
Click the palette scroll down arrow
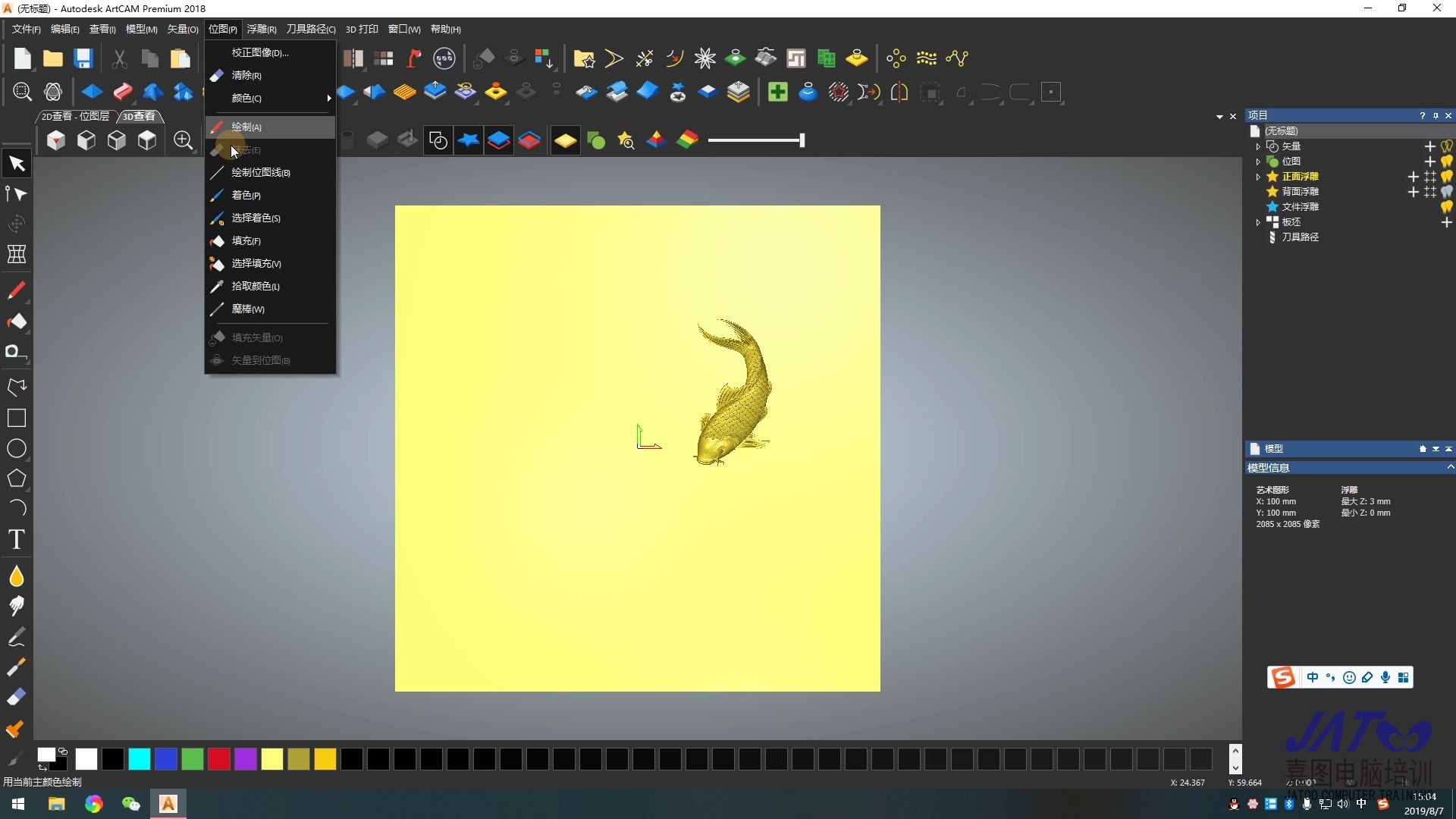click(1235, 767)
